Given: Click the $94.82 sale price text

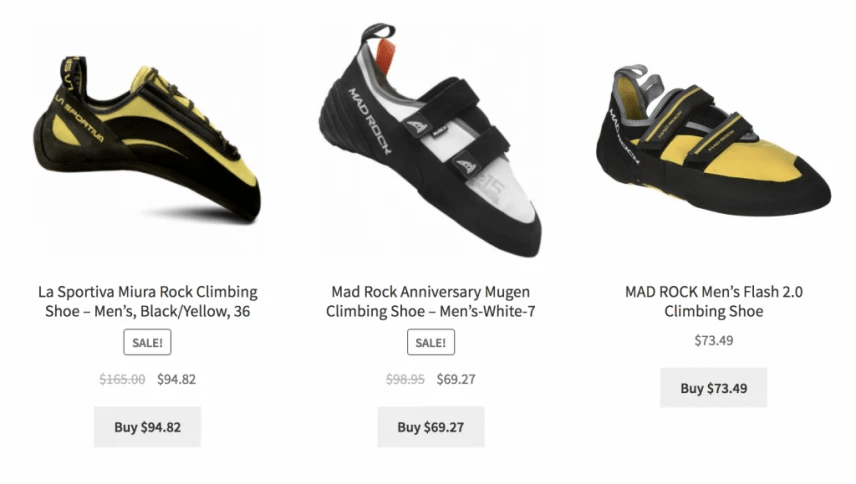Looking at the screenshot, I should coord(176,379).
